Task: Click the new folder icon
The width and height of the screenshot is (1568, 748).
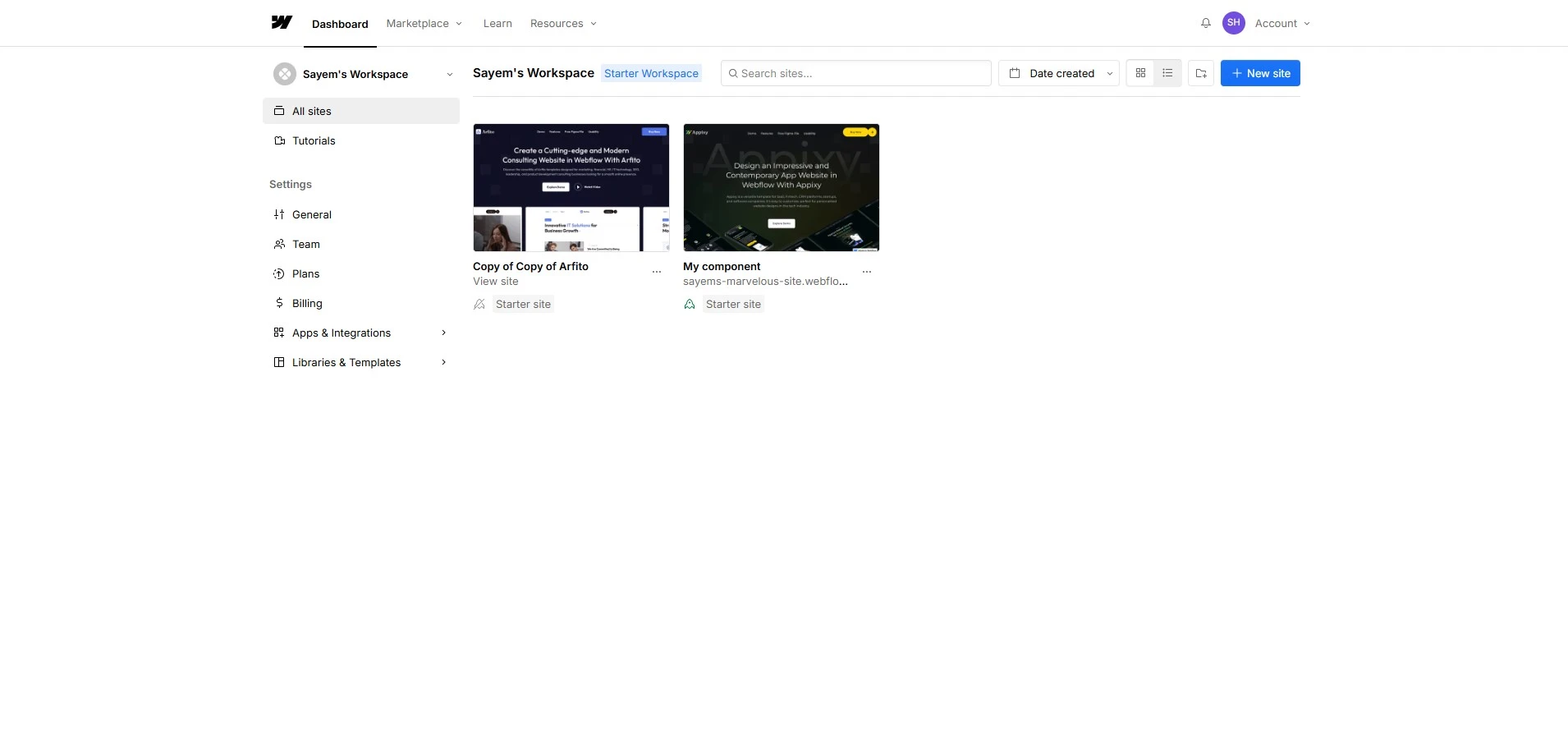Action: 1201,73
